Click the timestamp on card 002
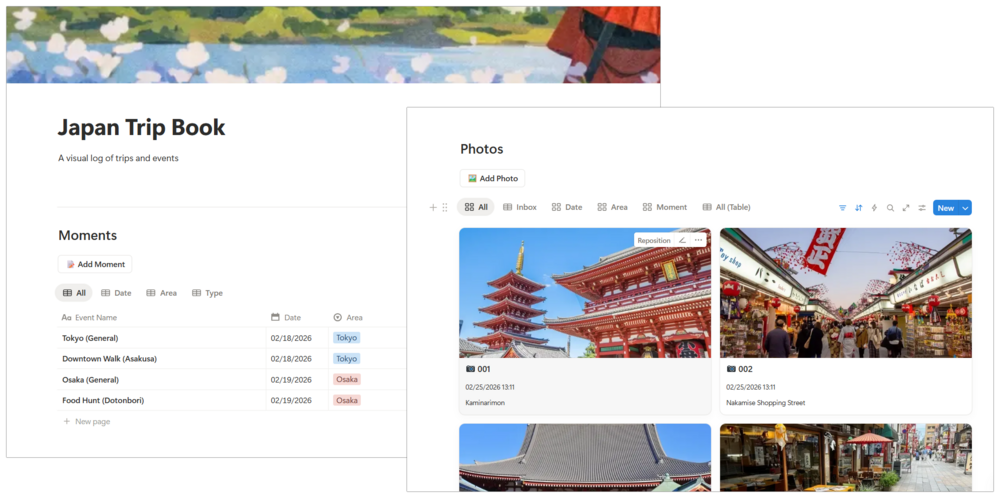Image resolution: width=1005 pixels, height=502 pixels. [751, 387]
